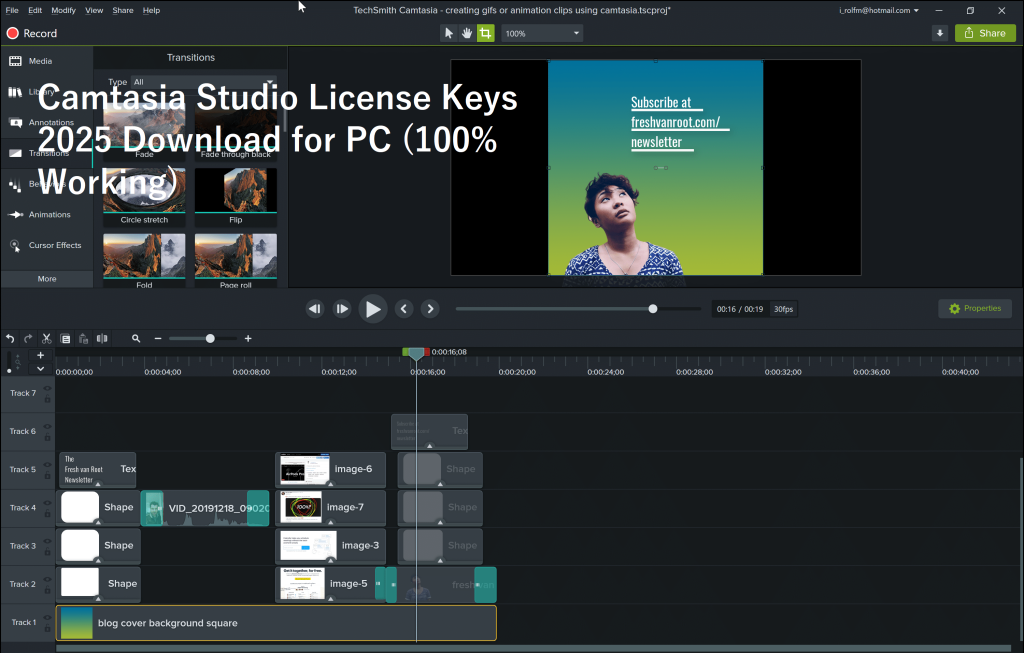1024x653 pixels.
Task: Click the green Share button
Action: [985, 33]
